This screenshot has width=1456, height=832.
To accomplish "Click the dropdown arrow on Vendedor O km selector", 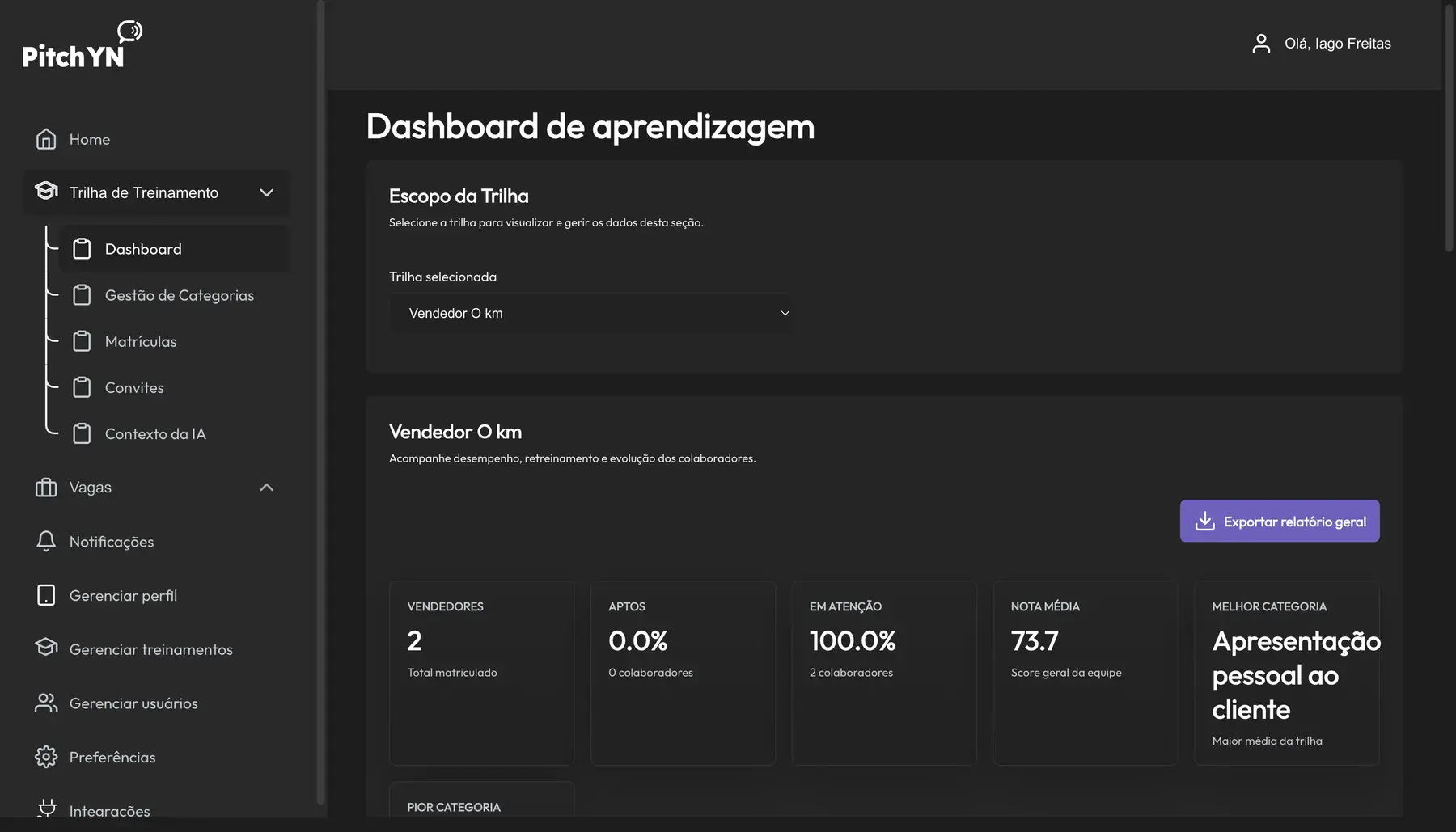I will point(785,313).
